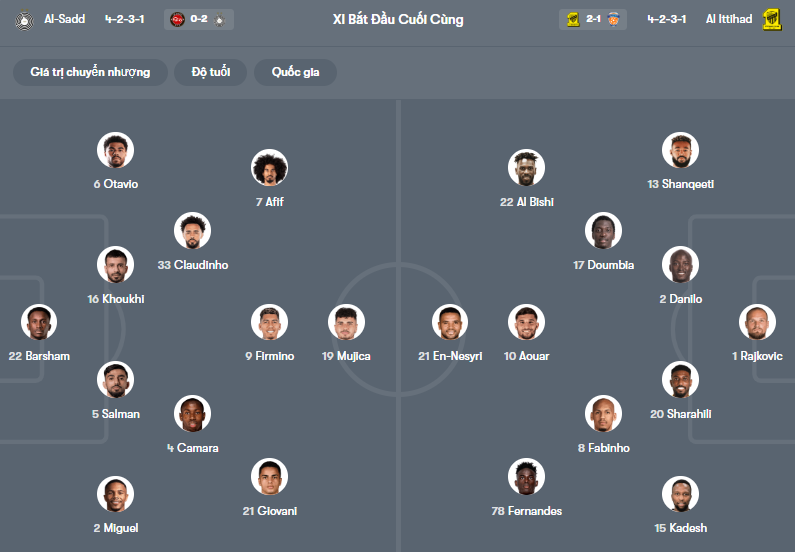Click En-Nesyri's player avatar

[450, 322]
